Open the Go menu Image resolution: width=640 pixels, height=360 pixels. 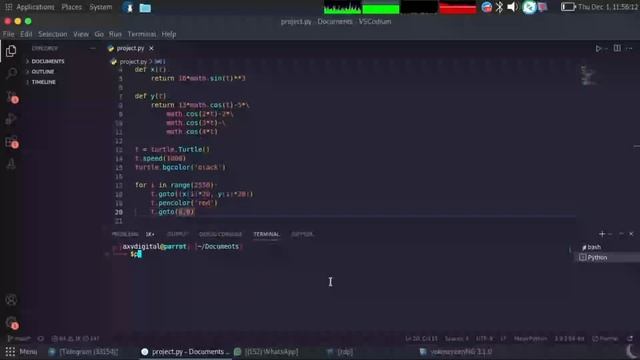click(x=99, y=34)
